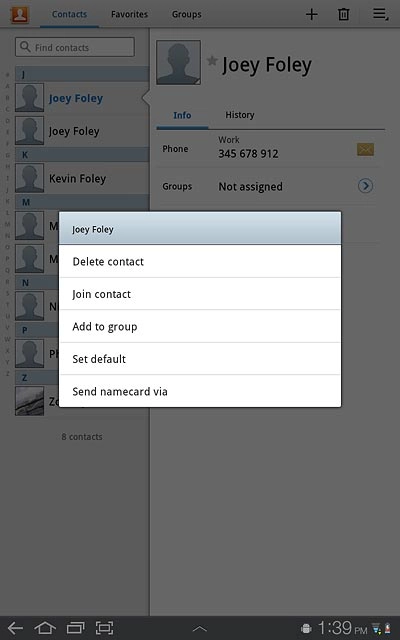Viewport: 400px width, 640px height.
Task: Click the Find contacts search field
Action: point(75,47)
